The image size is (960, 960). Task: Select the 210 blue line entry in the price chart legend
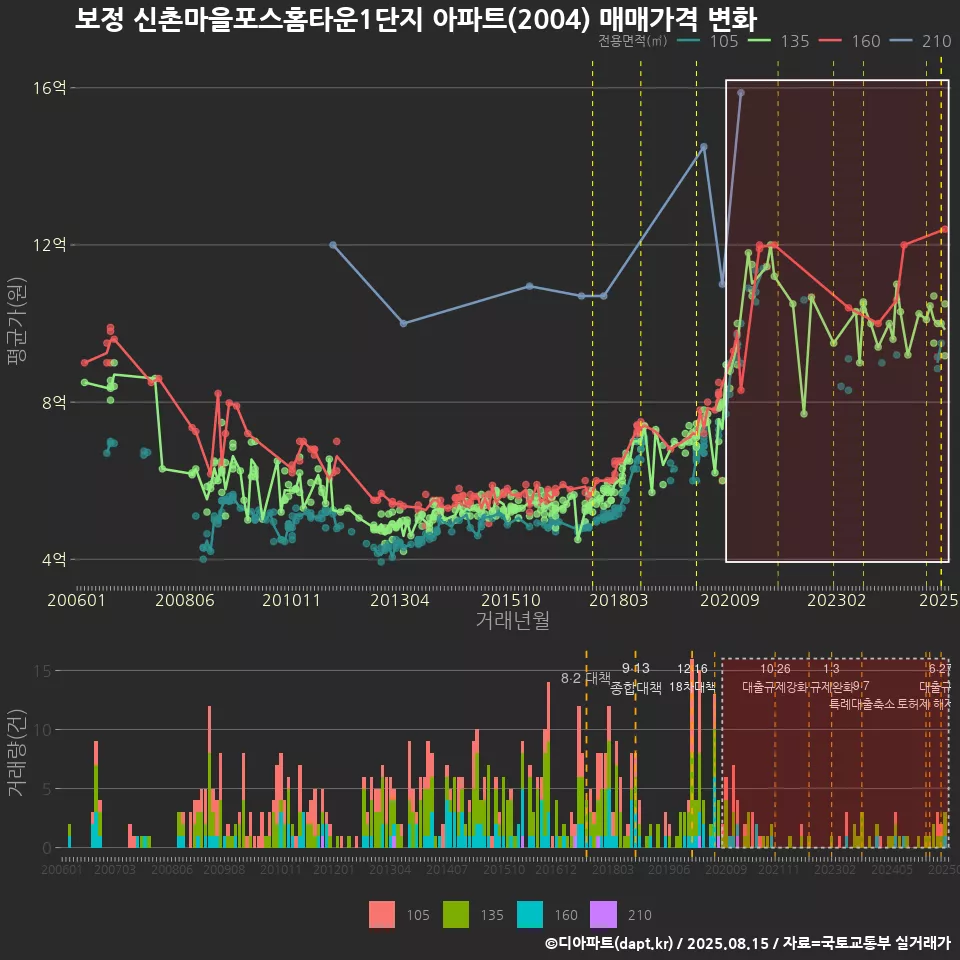click(921, 41)
